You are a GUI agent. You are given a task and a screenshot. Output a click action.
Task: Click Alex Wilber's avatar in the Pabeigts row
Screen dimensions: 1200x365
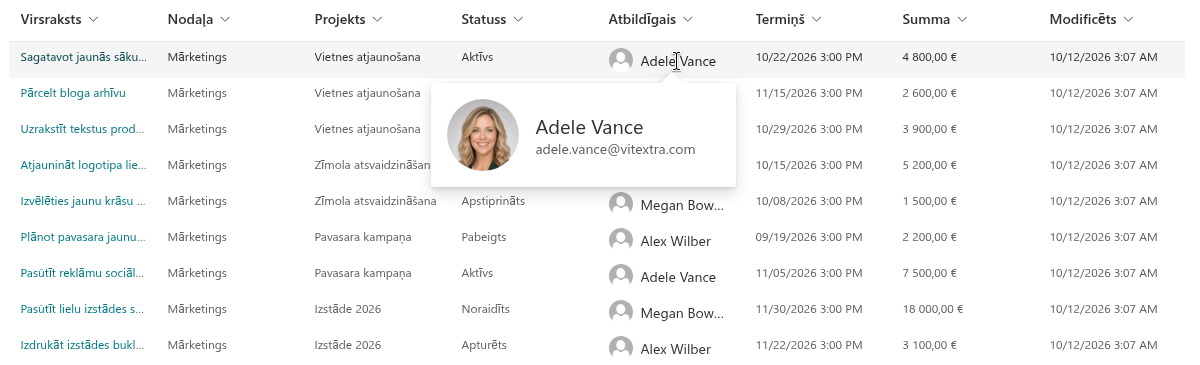click(621, 240)
